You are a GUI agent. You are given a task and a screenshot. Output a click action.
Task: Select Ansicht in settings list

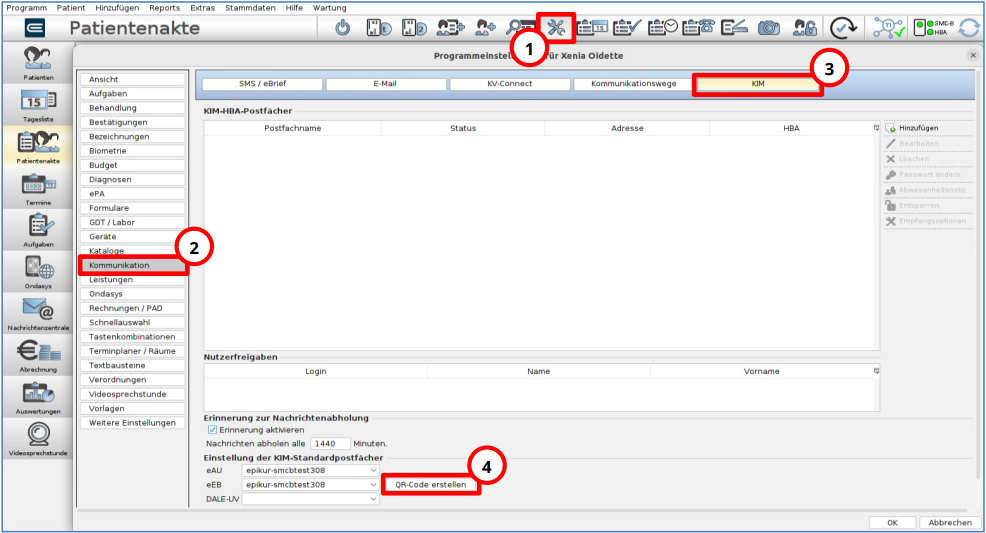(x=133, y=79)
